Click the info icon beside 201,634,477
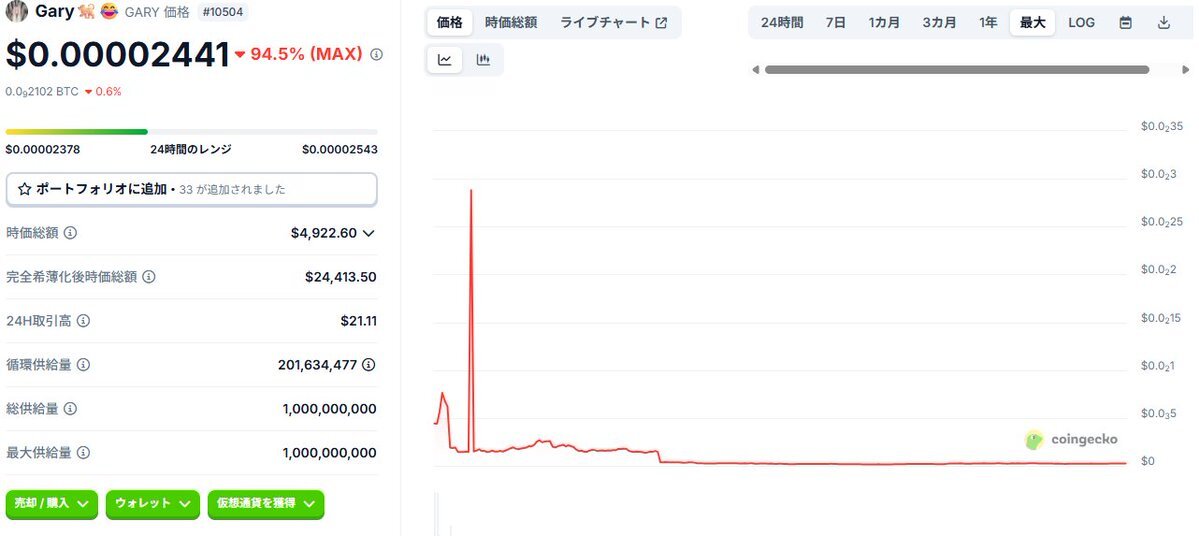Viewport: 1199px width, 536px height. coord(369,365)
